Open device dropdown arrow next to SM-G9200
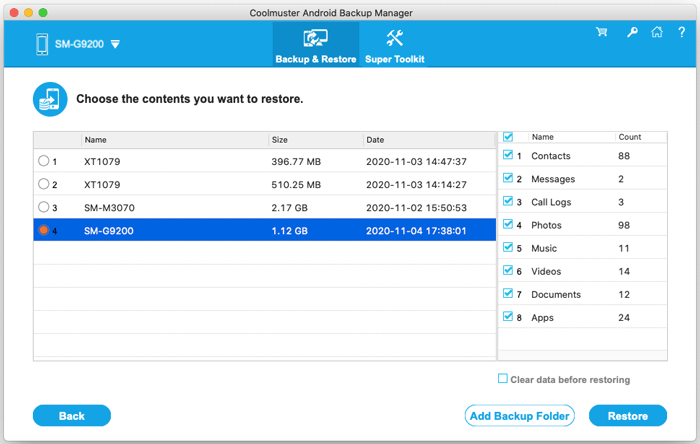Viewport: 700px width, 444px height. [x=115, y=44]
